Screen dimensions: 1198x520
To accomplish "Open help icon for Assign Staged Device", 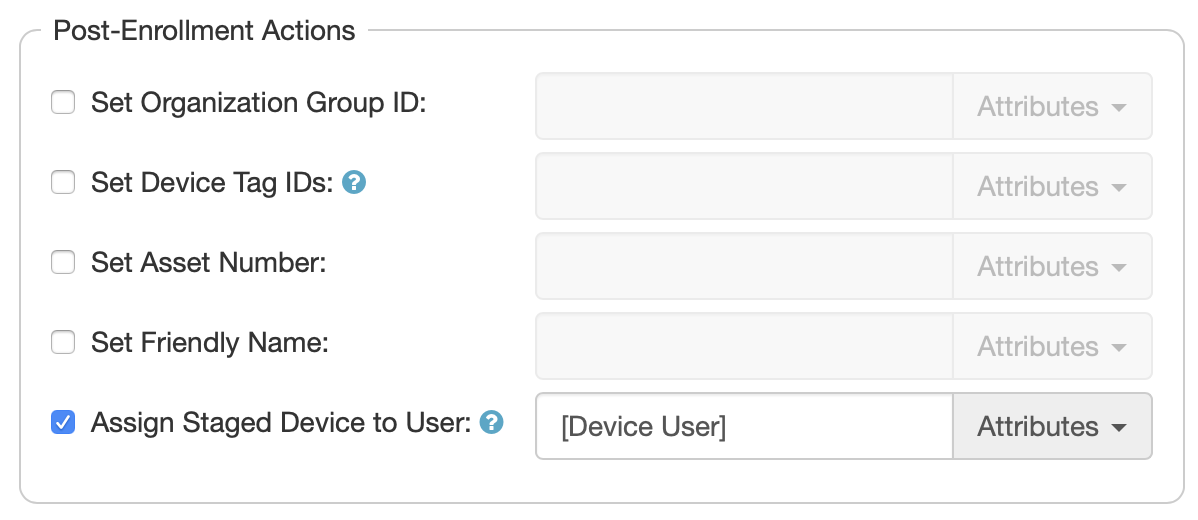I will coord(491,423).
